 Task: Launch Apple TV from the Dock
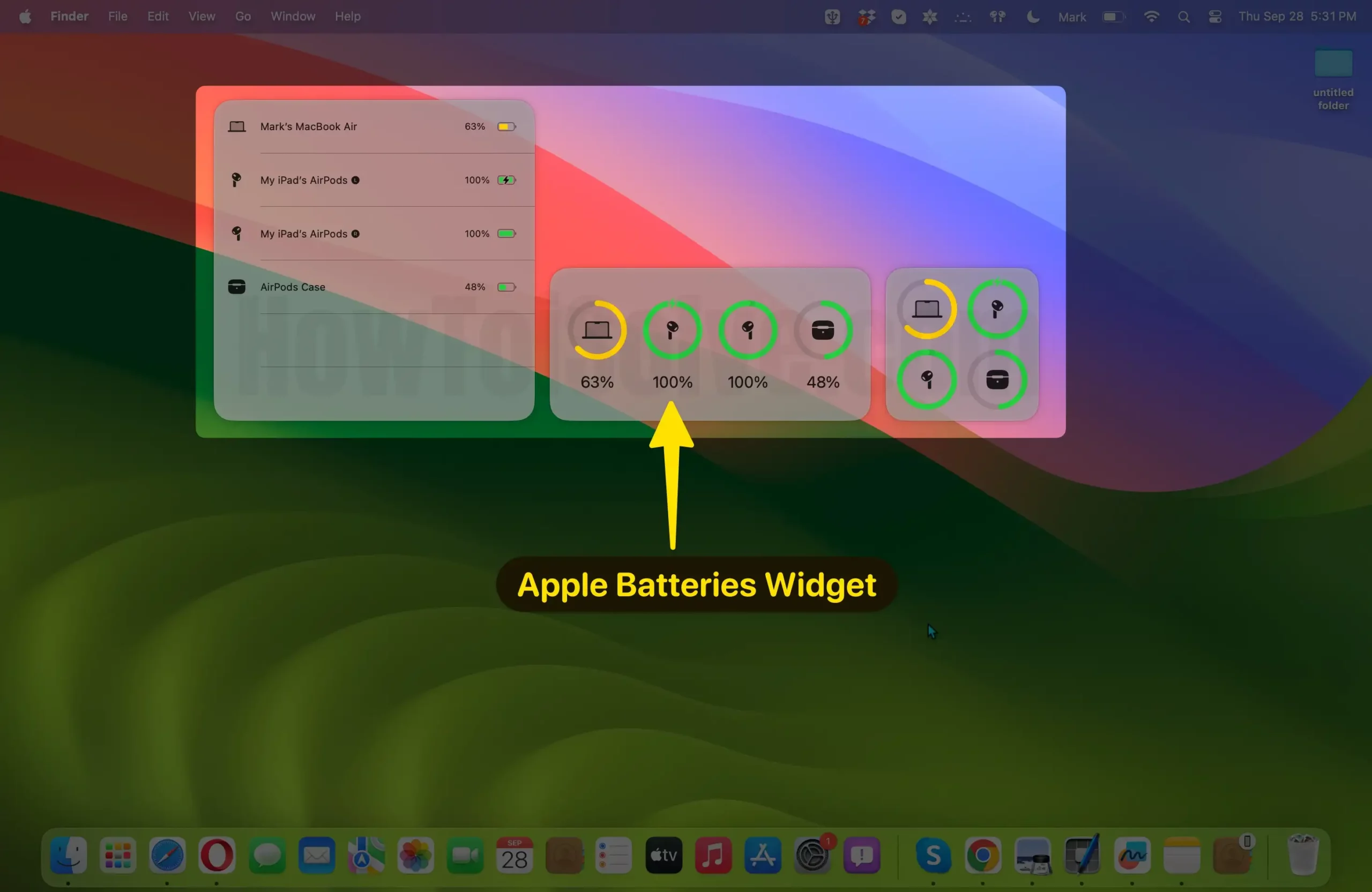663,855
